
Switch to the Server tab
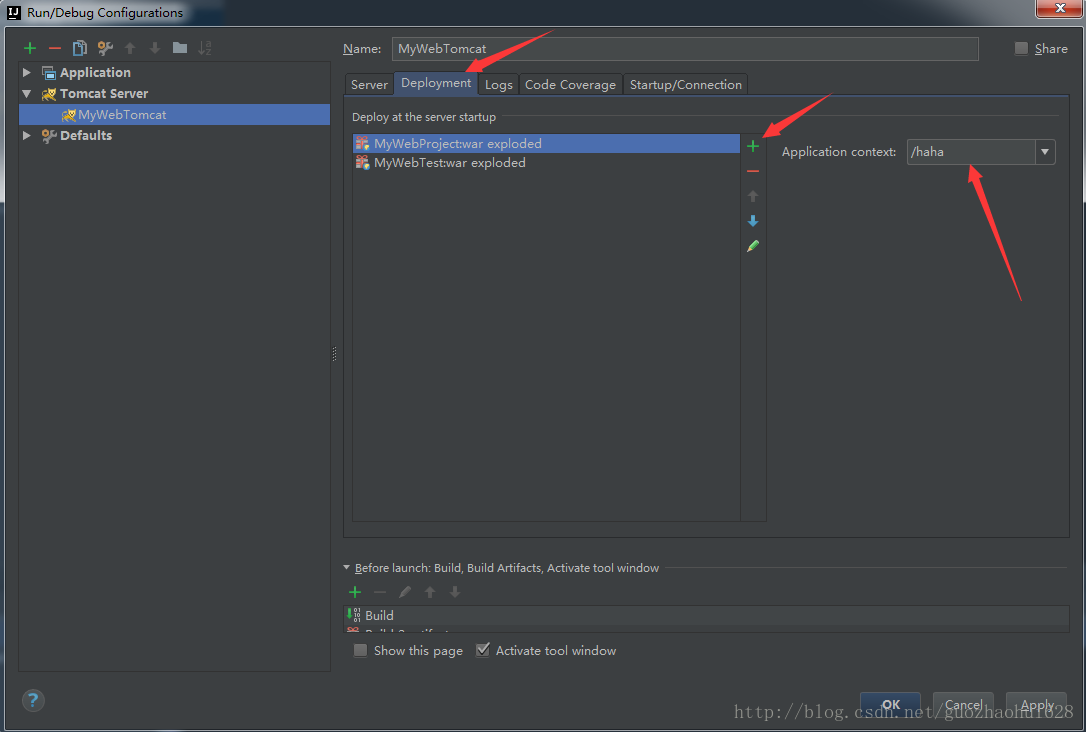coord(369,84)
